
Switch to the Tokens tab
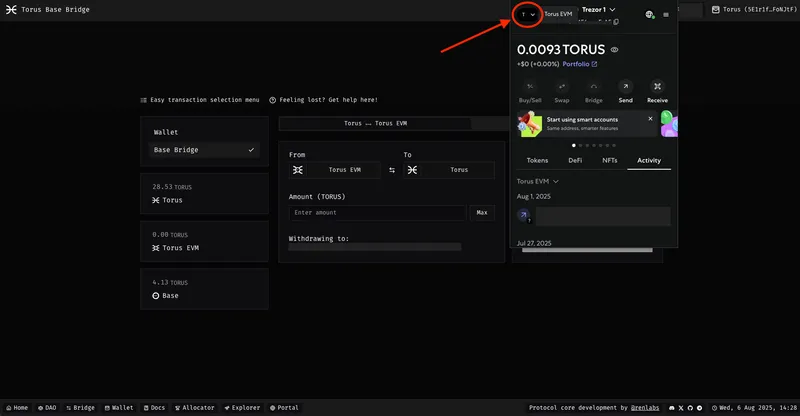537,160
